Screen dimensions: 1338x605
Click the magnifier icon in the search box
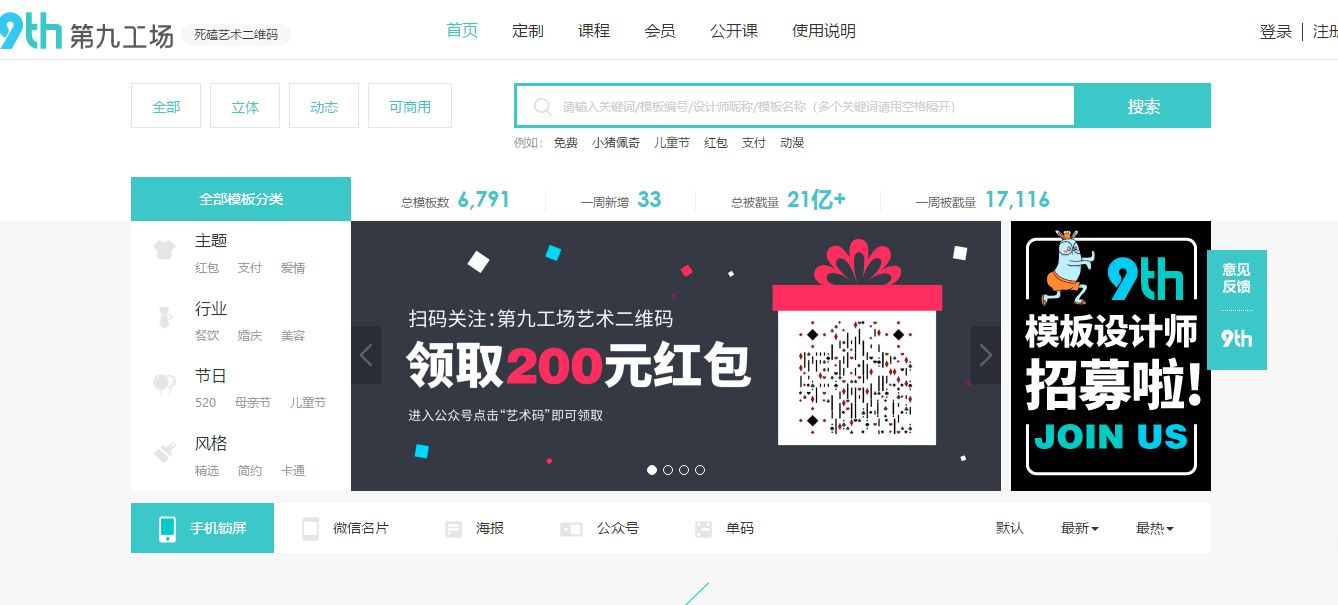(x=543, y=106)
